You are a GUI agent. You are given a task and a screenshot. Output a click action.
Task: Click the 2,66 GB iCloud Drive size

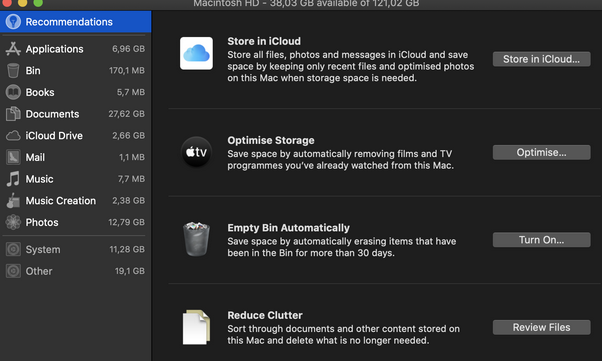tap(128, 136)
